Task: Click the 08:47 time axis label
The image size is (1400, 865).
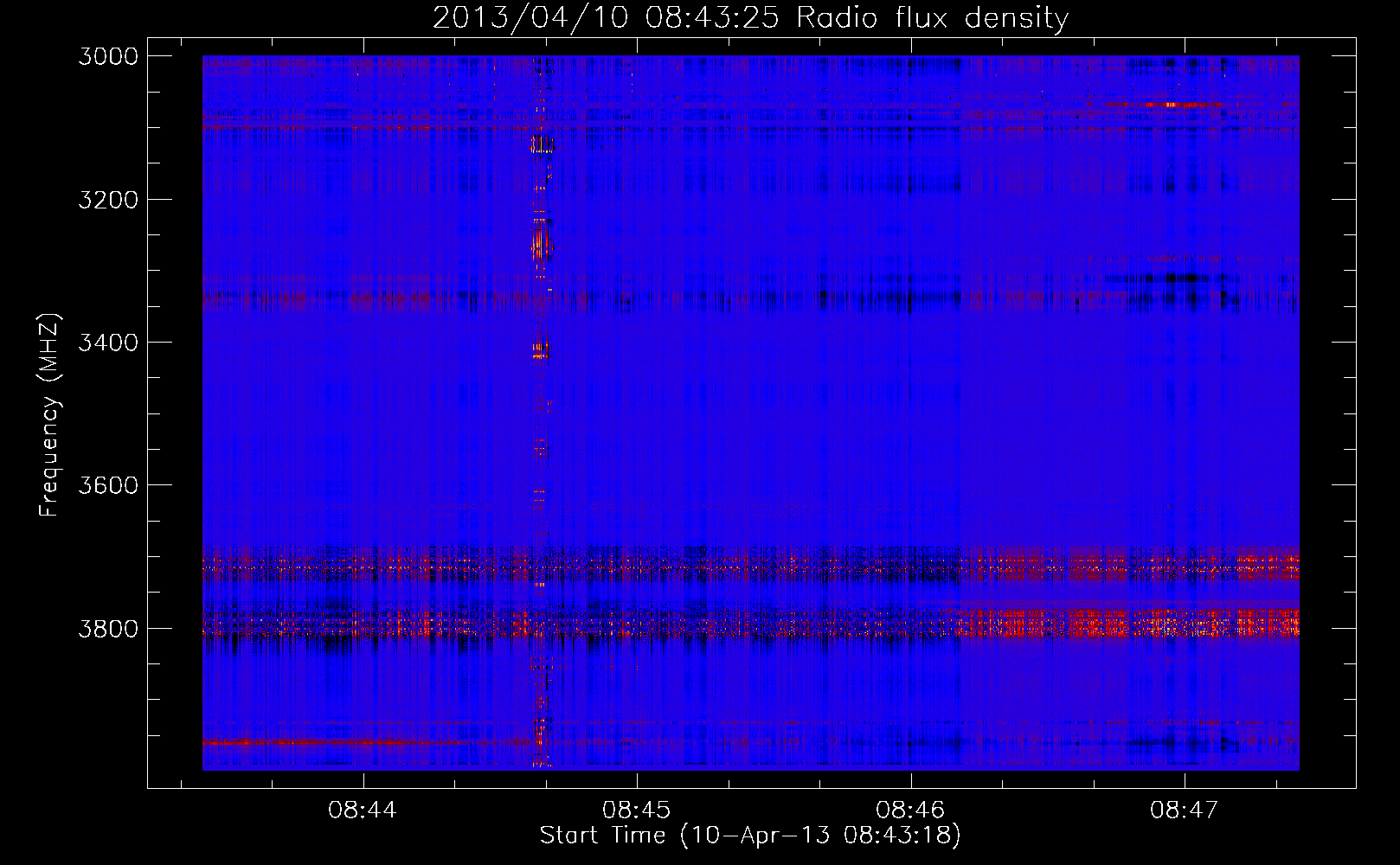Action: point(1184,811)
